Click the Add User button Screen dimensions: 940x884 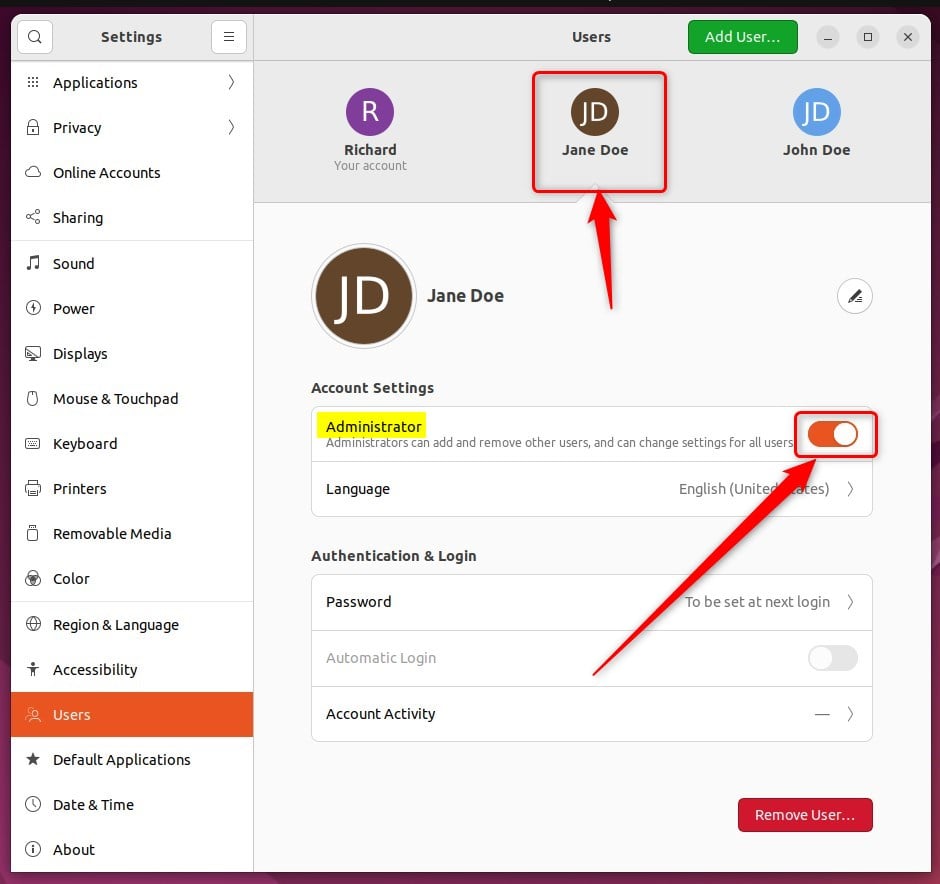point(742,36)
